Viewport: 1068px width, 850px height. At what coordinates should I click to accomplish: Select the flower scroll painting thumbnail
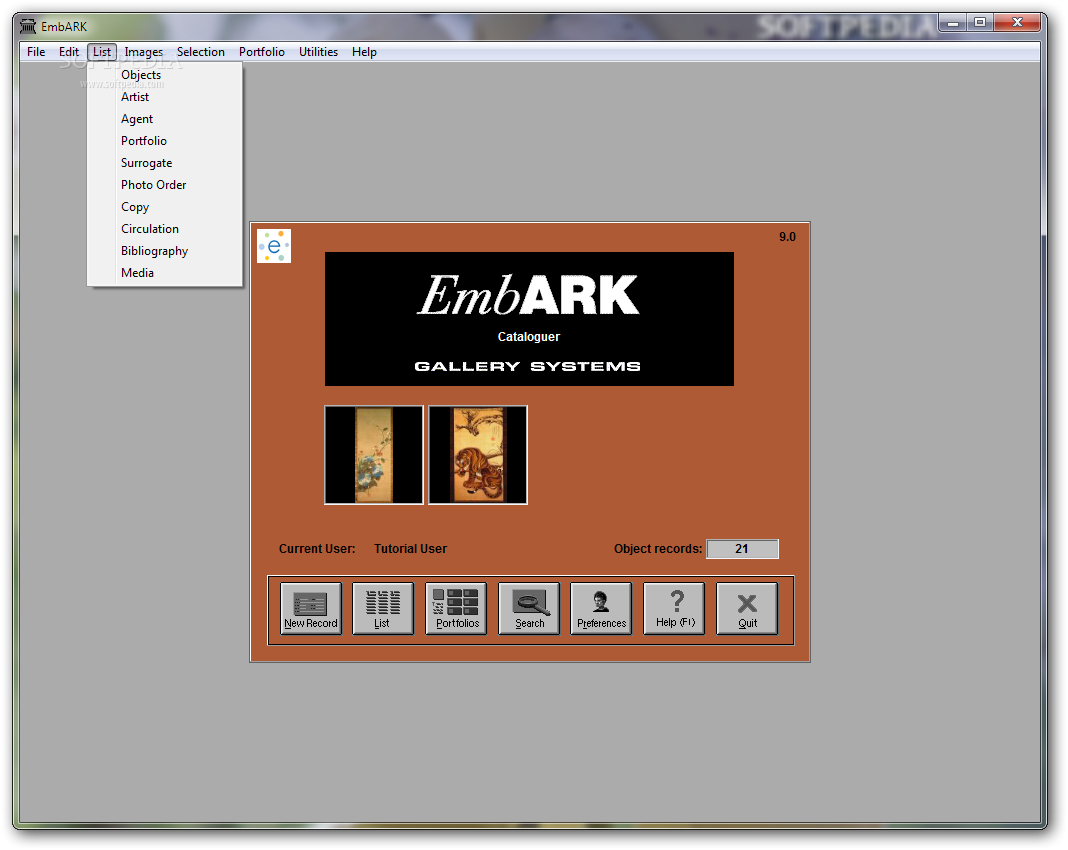[374, 455]
